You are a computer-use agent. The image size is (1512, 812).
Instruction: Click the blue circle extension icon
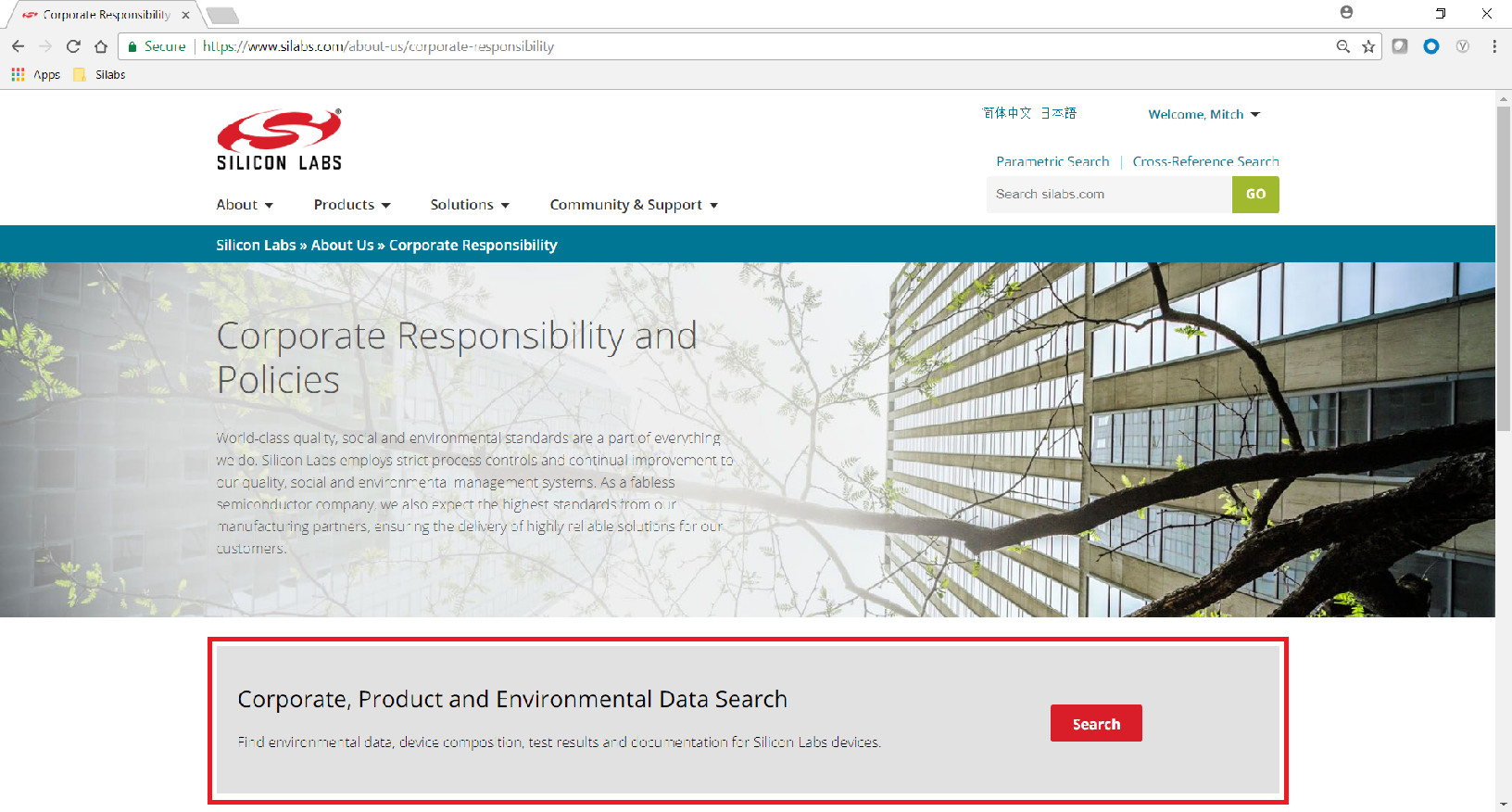(1431, 46)
